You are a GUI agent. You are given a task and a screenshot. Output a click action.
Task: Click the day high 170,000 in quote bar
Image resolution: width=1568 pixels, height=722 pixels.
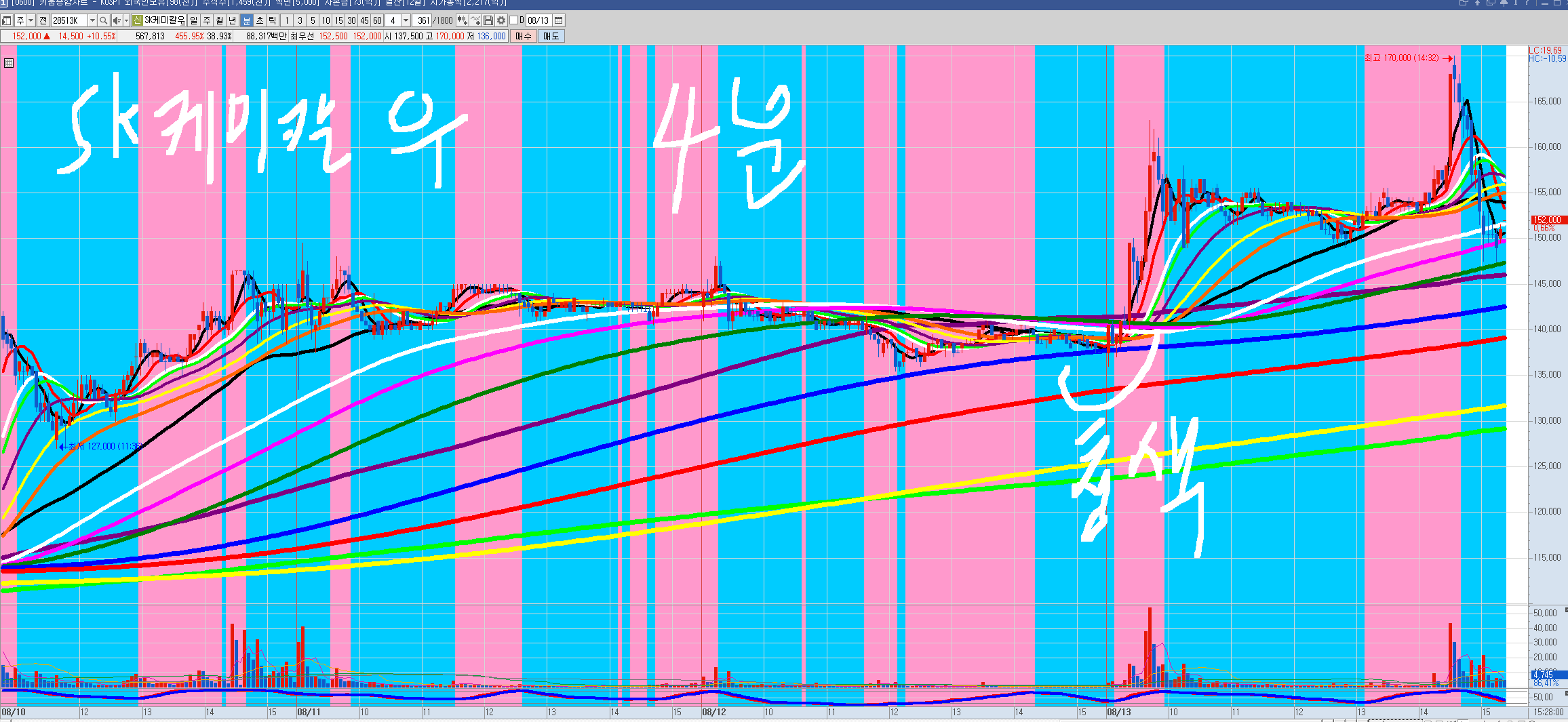coord(450,36)
